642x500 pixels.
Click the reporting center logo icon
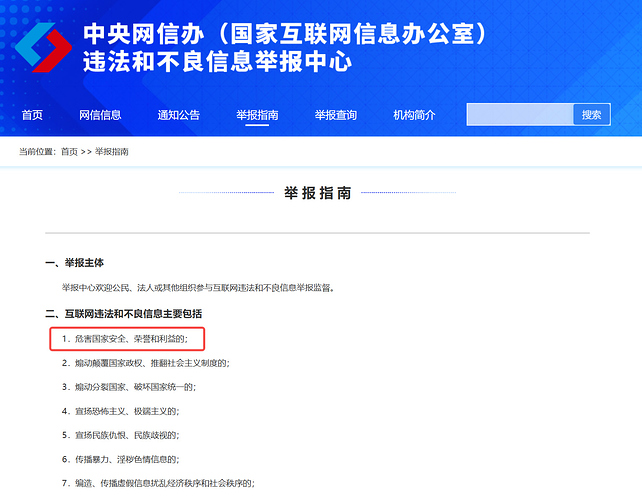click(43, 48)
